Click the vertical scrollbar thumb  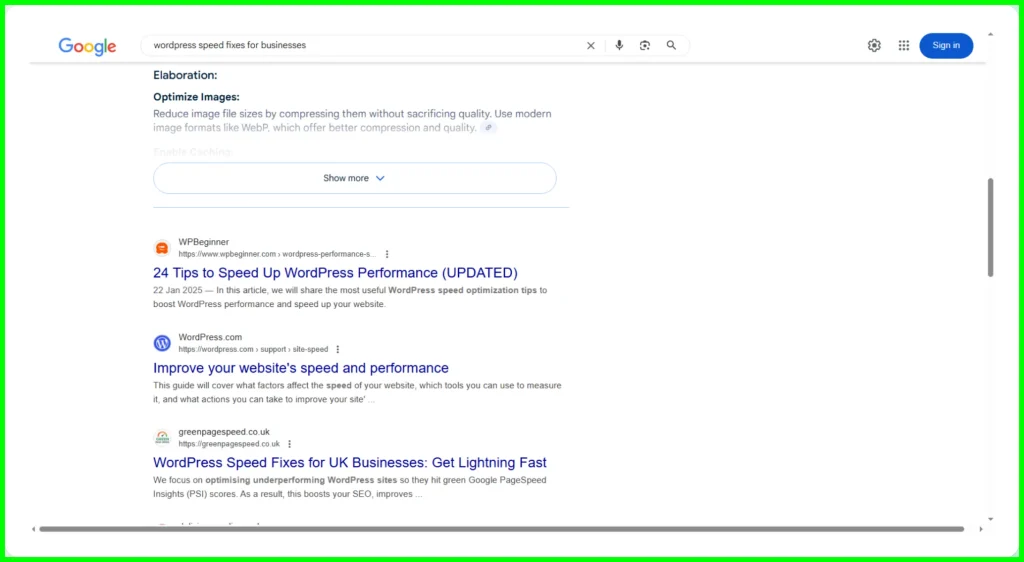[990, 227]
